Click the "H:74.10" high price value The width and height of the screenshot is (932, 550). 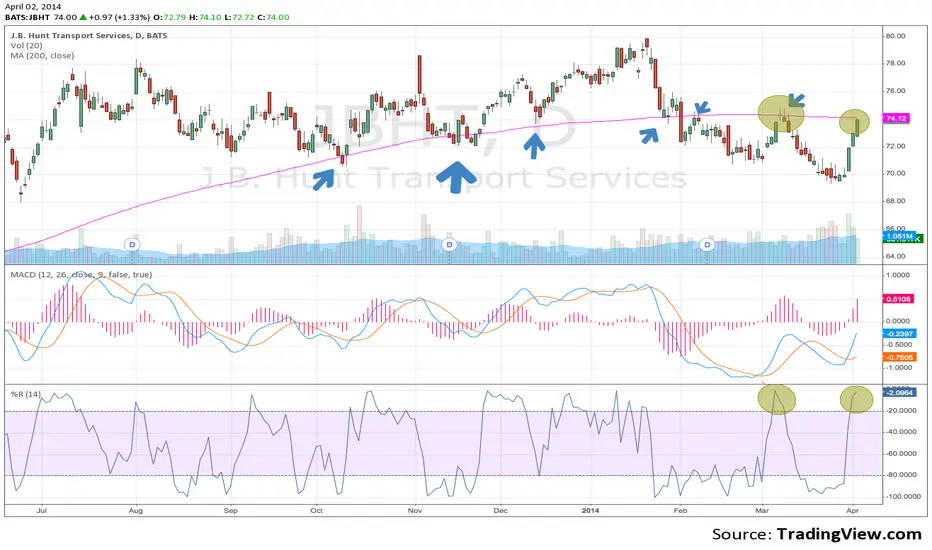click(x=205, y=17)
